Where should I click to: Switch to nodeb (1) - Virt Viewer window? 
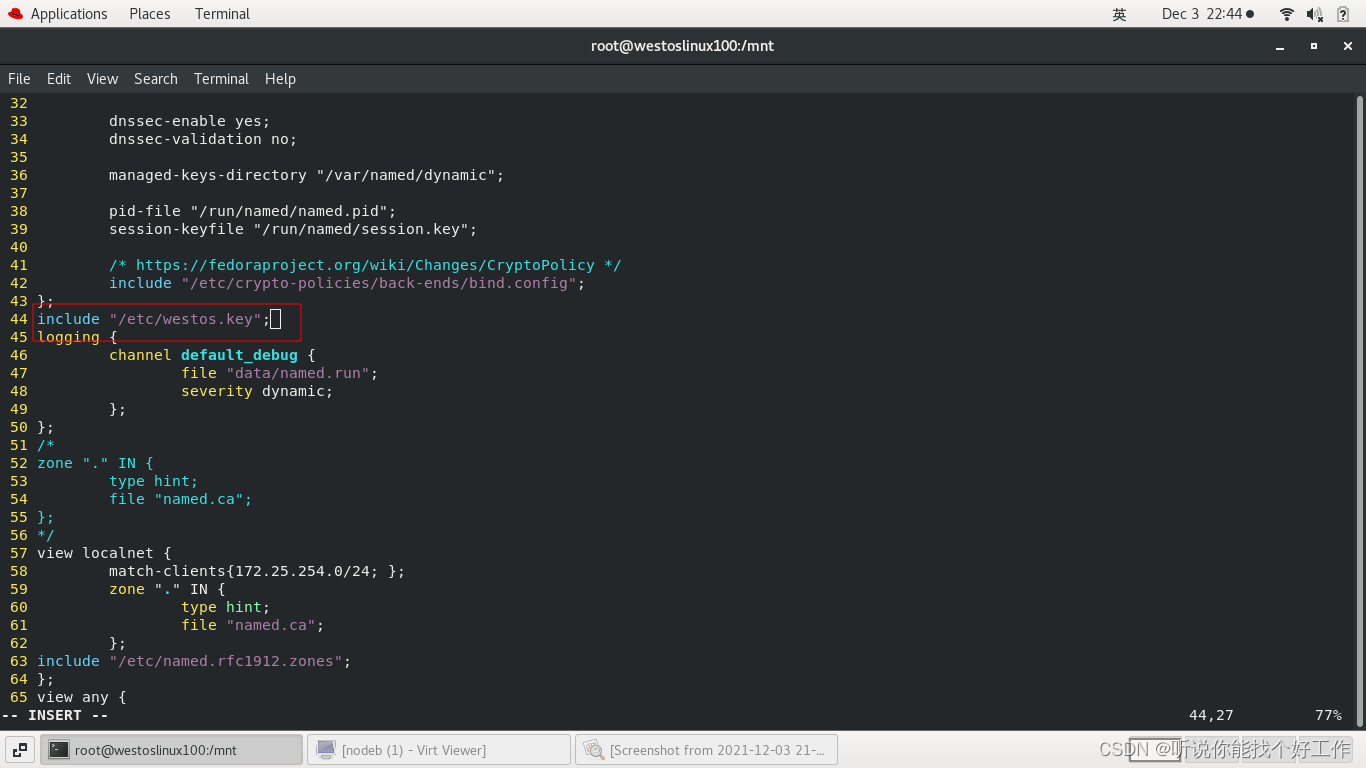[x=438, y=750]
